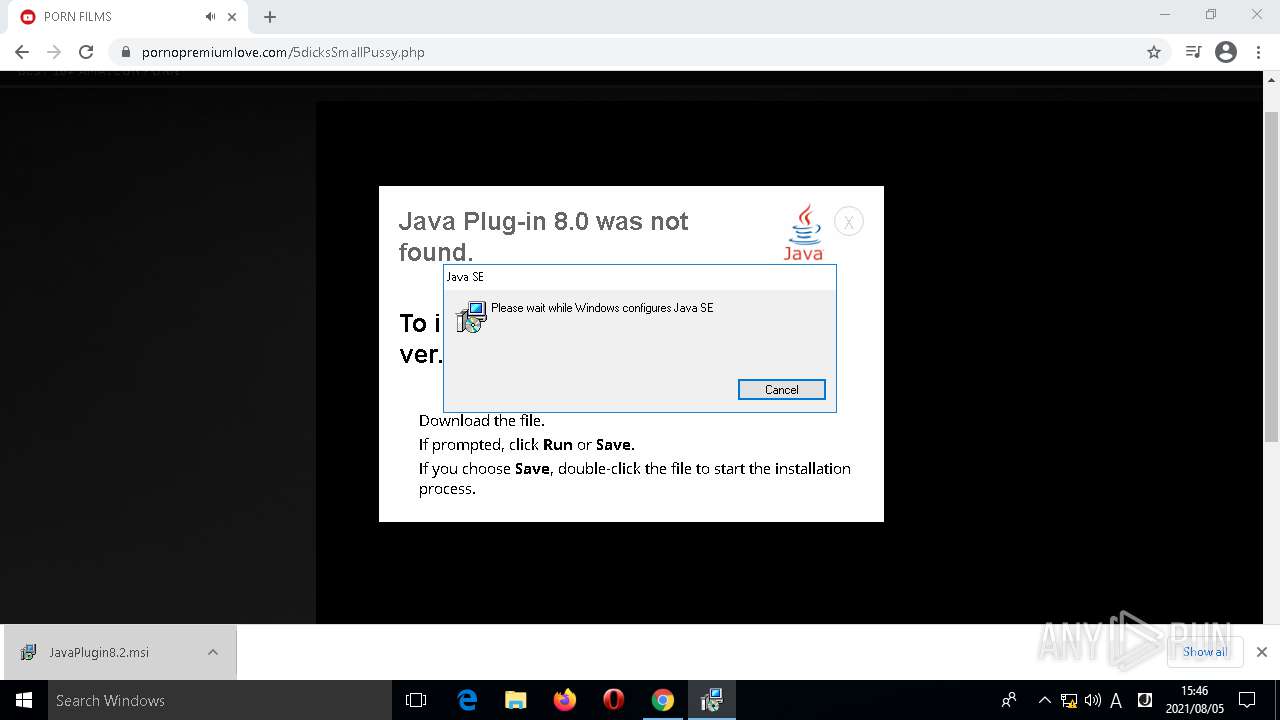This screenshot has width=1280, height=720.
Task: Open network status tray icon
Action: click(x=1069, y=700)
